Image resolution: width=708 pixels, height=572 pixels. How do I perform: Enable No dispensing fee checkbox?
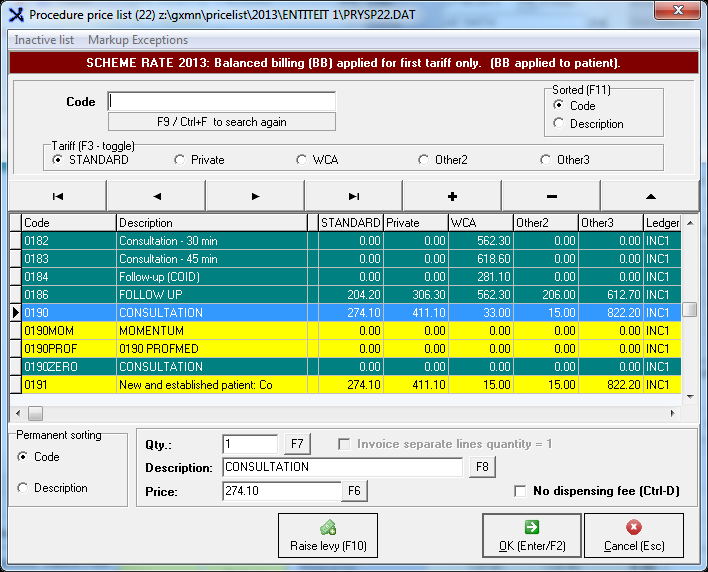click(520, 491)
